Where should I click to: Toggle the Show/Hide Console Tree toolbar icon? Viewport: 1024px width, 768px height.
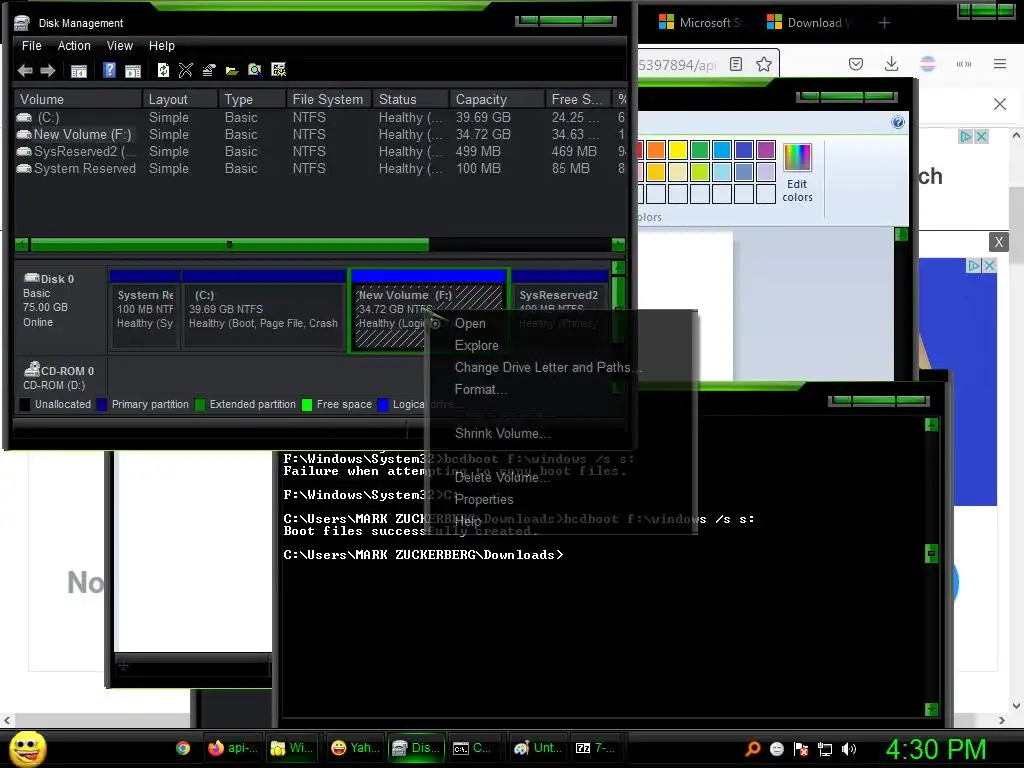pyautogui.click(x=78, y=71)
